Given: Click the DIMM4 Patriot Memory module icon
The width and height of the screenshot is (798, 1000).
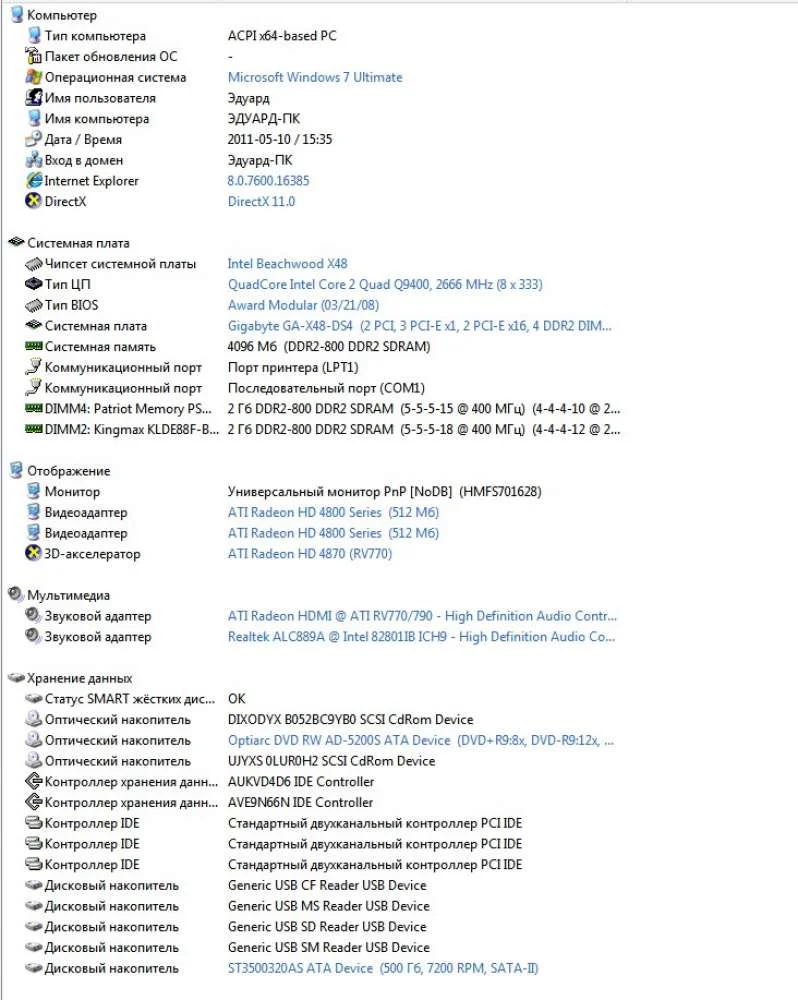Looking at the screenshot, I should click(34, 408).
